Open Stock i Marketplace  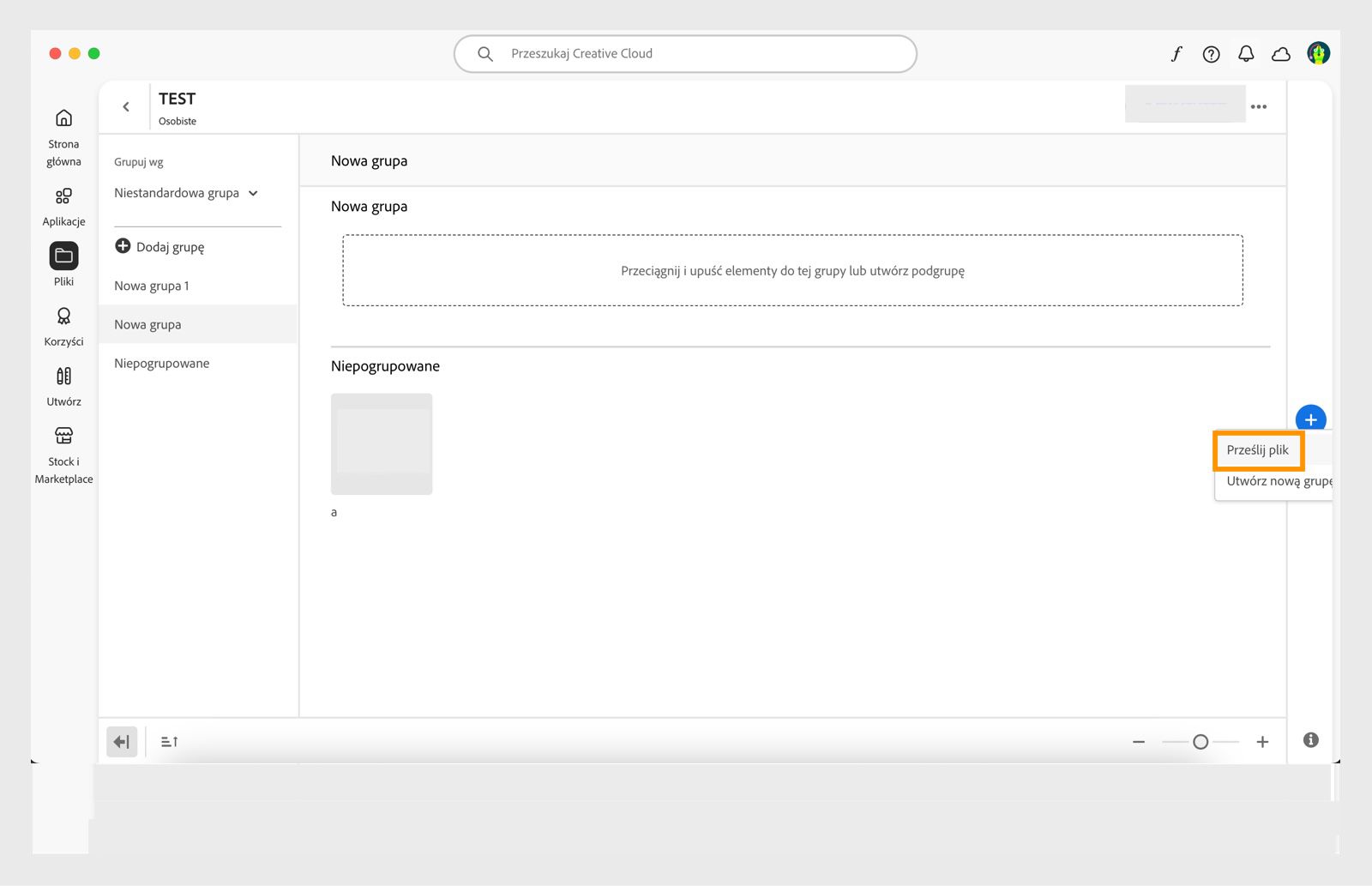63,436
